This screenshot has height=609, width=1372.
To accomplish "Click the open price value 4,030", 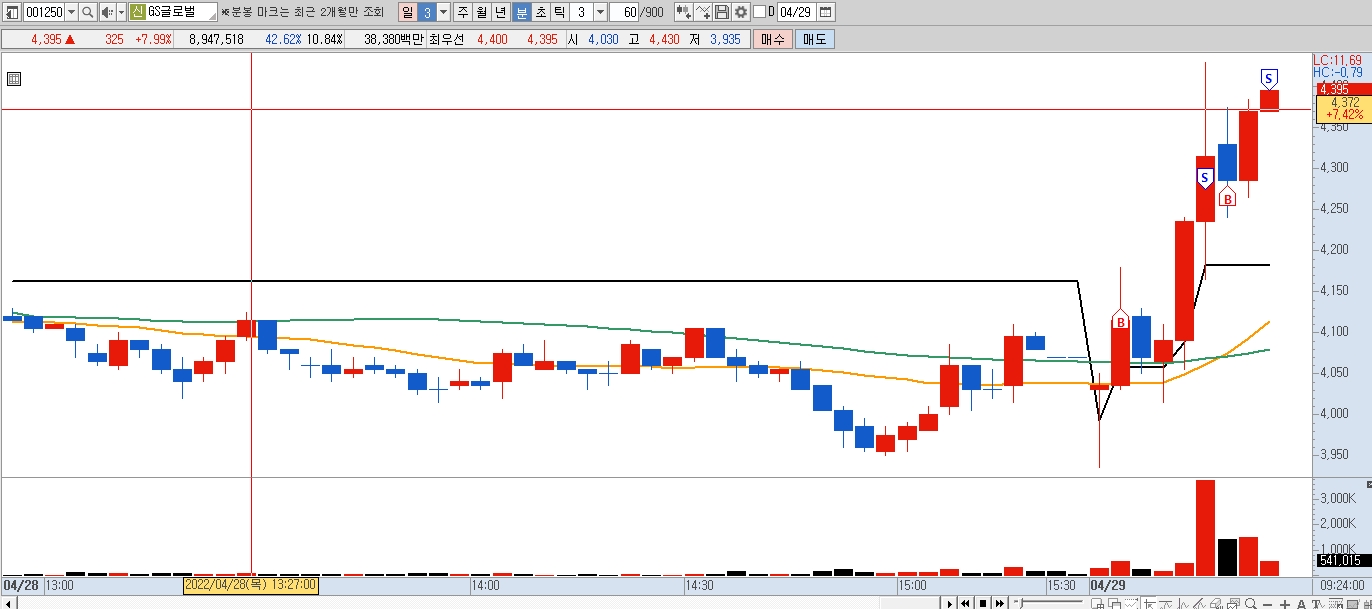I will (x=603, y=39).
